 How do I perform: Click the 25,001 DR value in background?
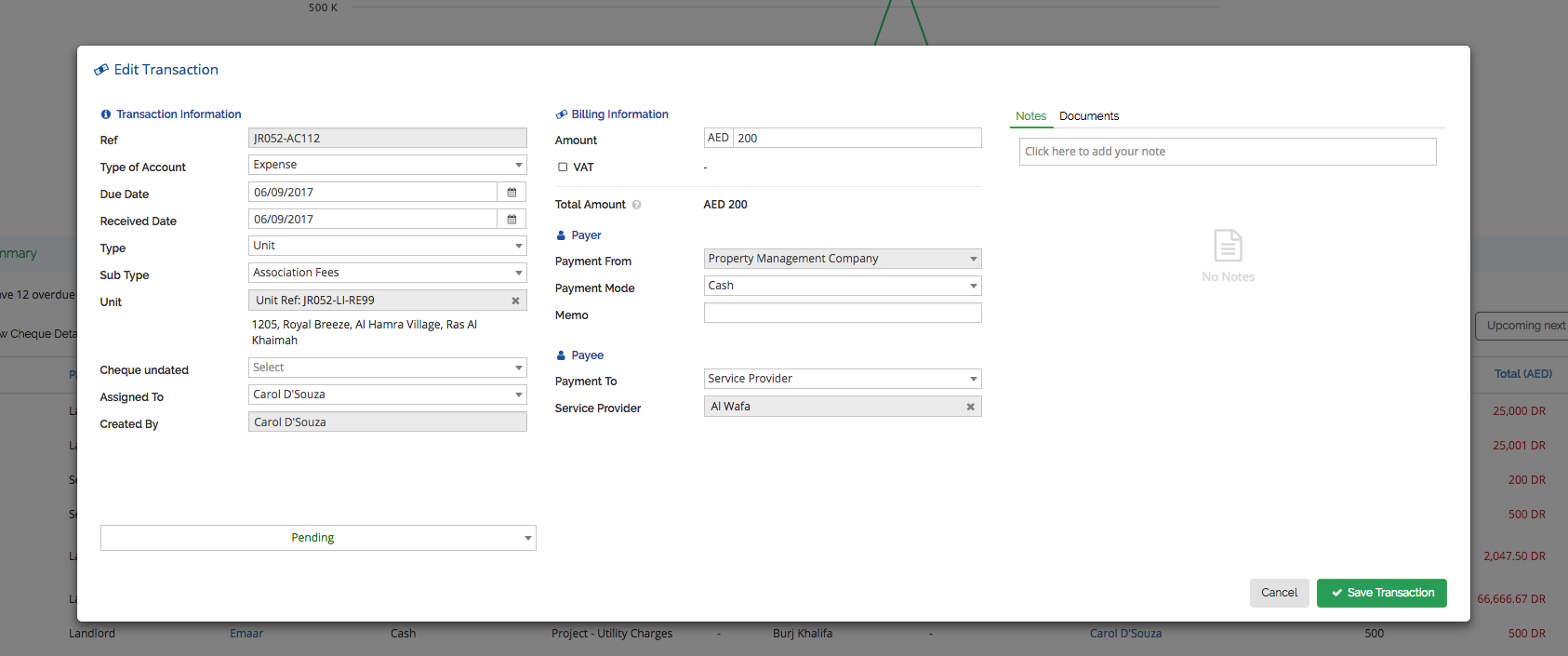coord(1520,446)
